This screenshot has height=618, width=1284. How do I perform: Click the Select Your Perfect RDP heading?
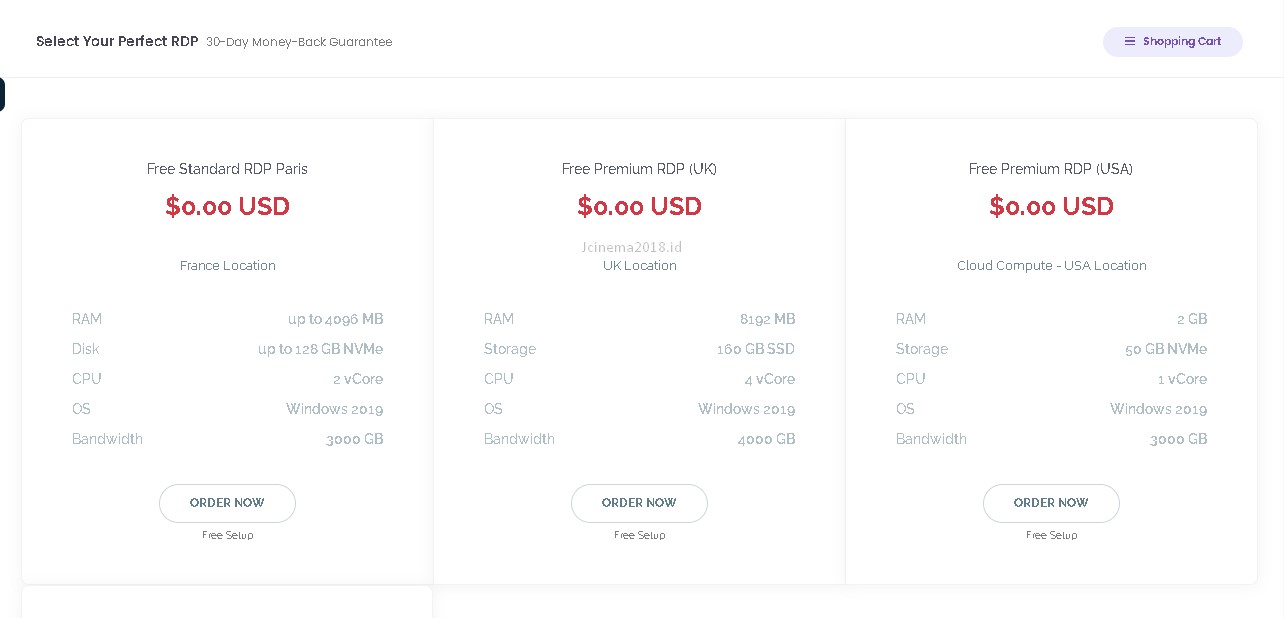click(117, 42)
